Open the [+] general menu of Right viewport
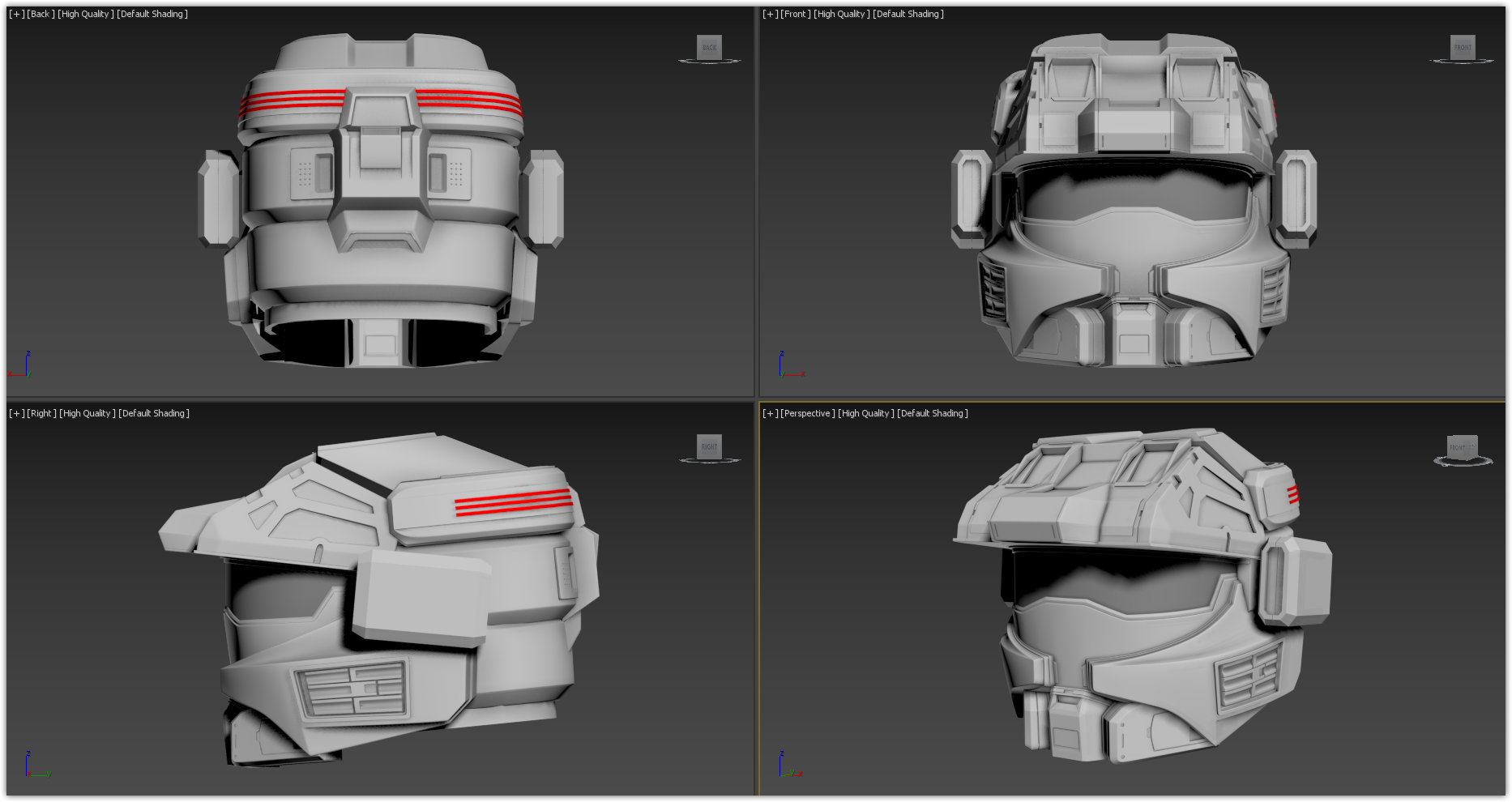The image size is (1512, 802). [16, 413]
